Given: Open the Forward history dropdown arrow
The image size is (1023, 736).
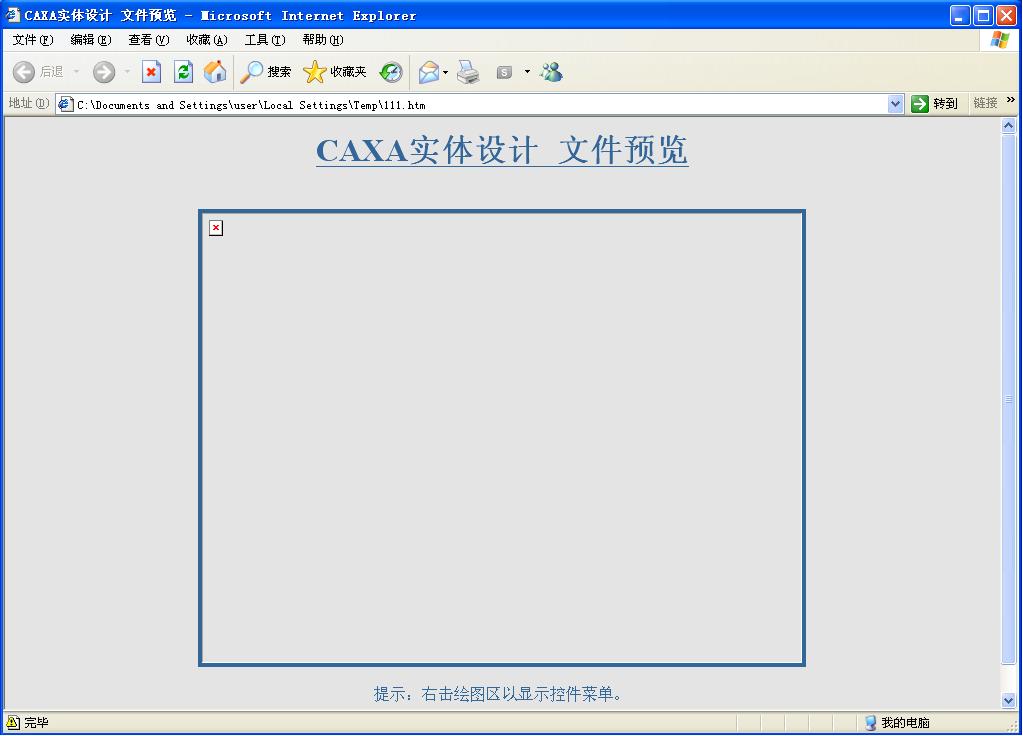Looking at the screenshot, I should pos(127,72).
